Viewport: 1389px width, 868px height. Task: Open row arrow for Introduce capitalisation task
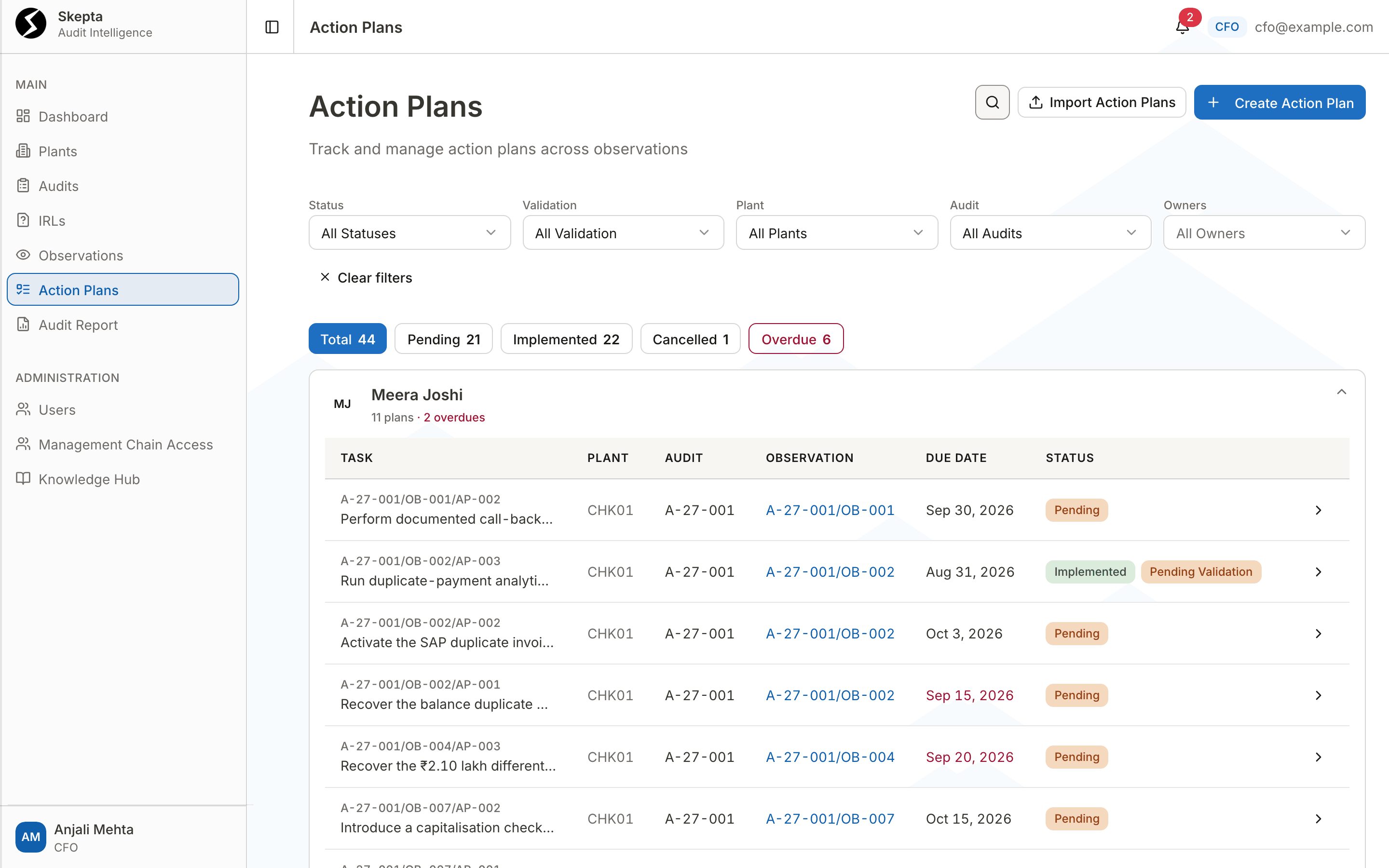pos(1318,819)
